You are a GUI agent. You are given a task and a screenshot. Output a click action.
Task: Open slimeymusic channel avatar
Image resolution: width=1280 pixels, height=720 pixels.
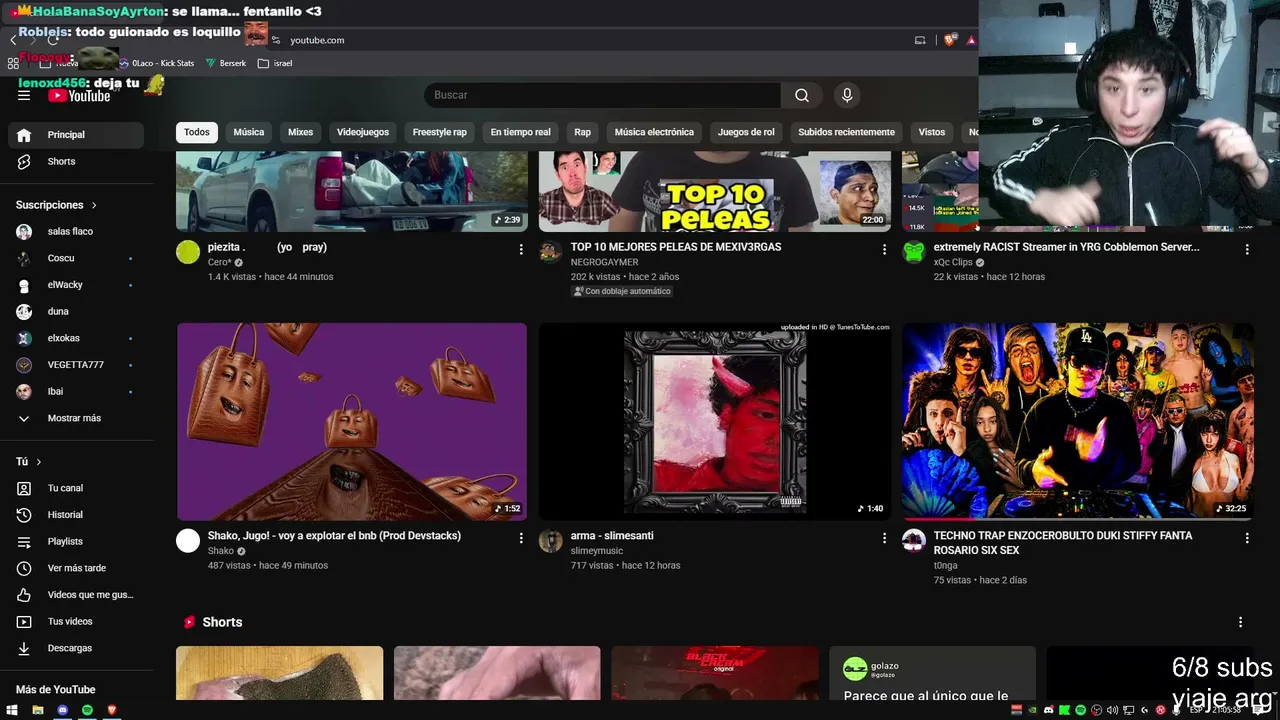[551, 541]
